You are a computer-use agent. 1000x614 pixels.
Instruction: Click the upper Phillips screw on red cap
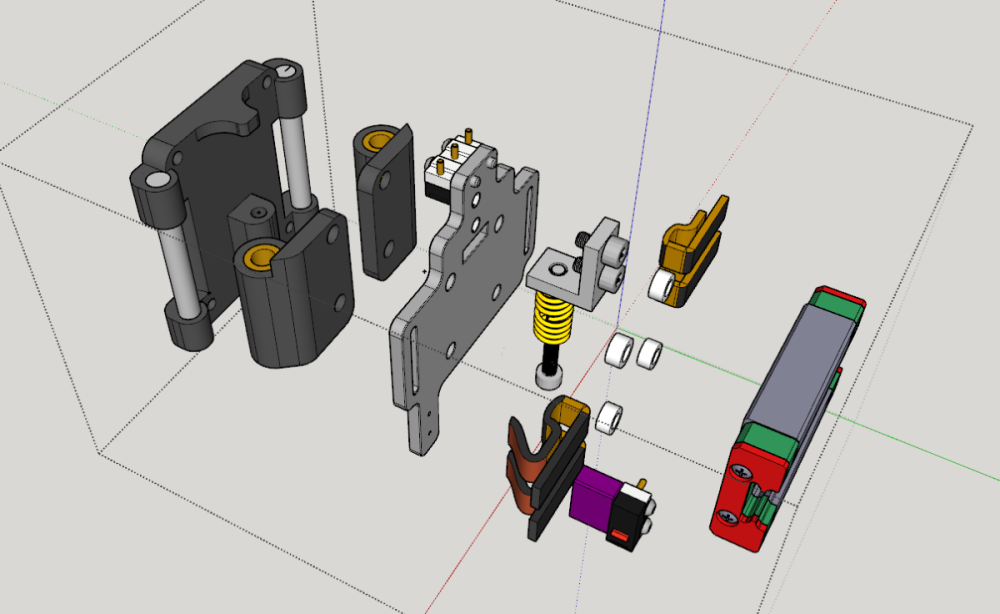point(742,472)
